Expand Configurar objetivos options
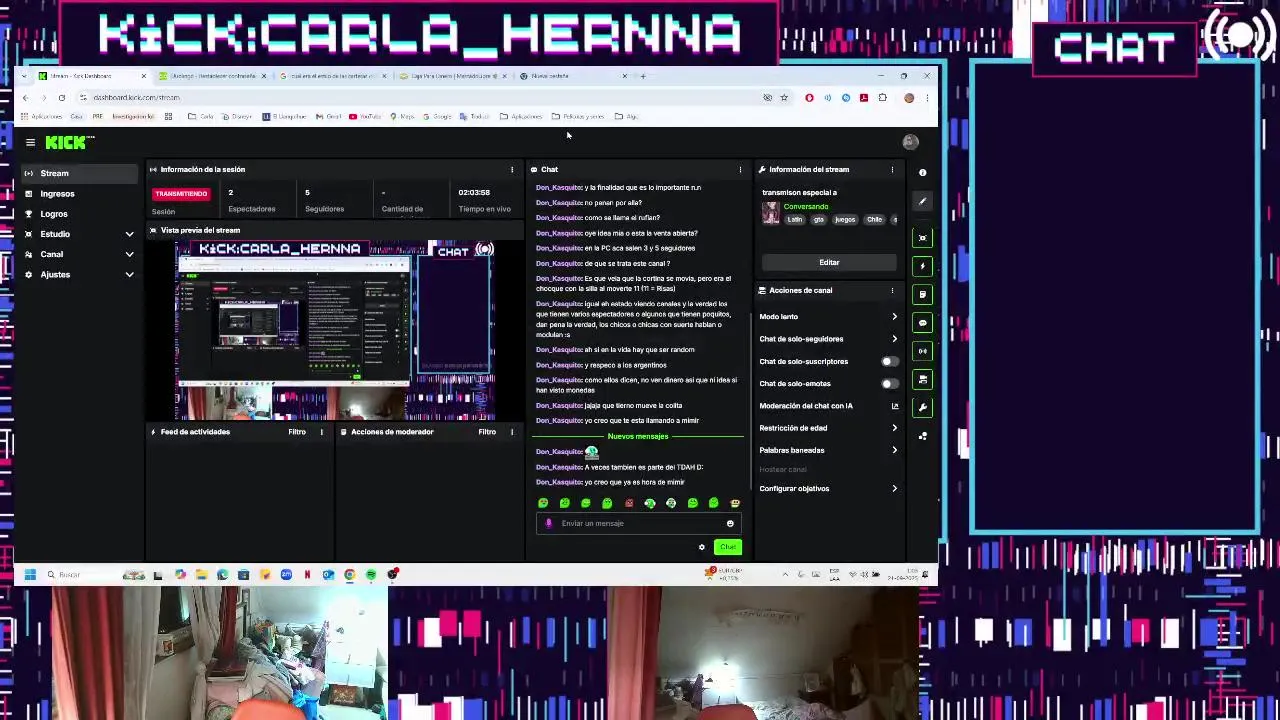Screen dimensions: 1280x720 pos(829,489)
